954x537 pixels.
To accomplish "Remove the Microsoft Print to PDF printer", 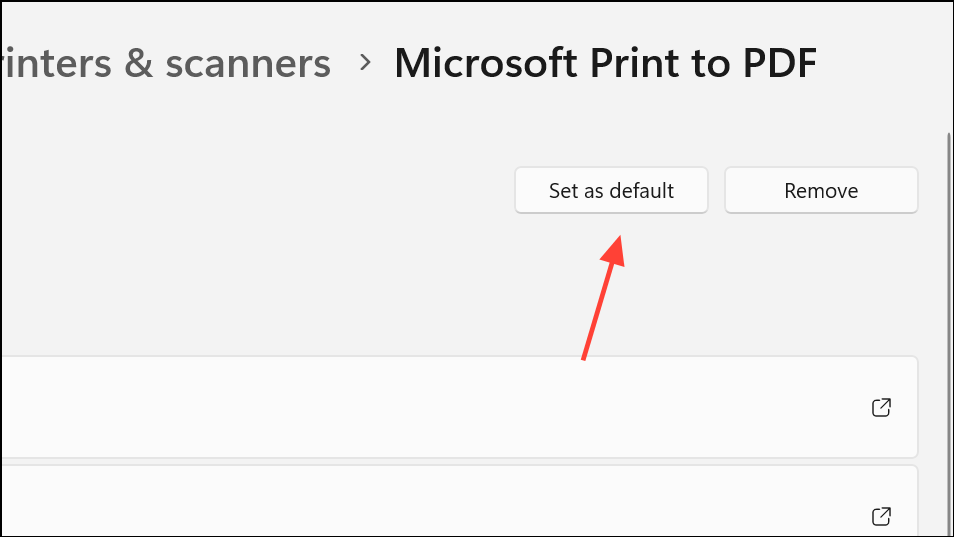I will pyautogui.click(x=821, y=190).
